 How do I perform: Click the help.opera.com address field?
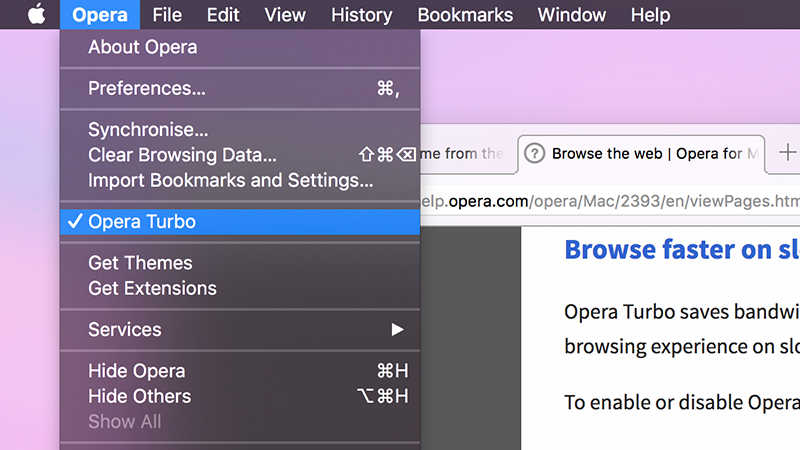coord(610,202)
